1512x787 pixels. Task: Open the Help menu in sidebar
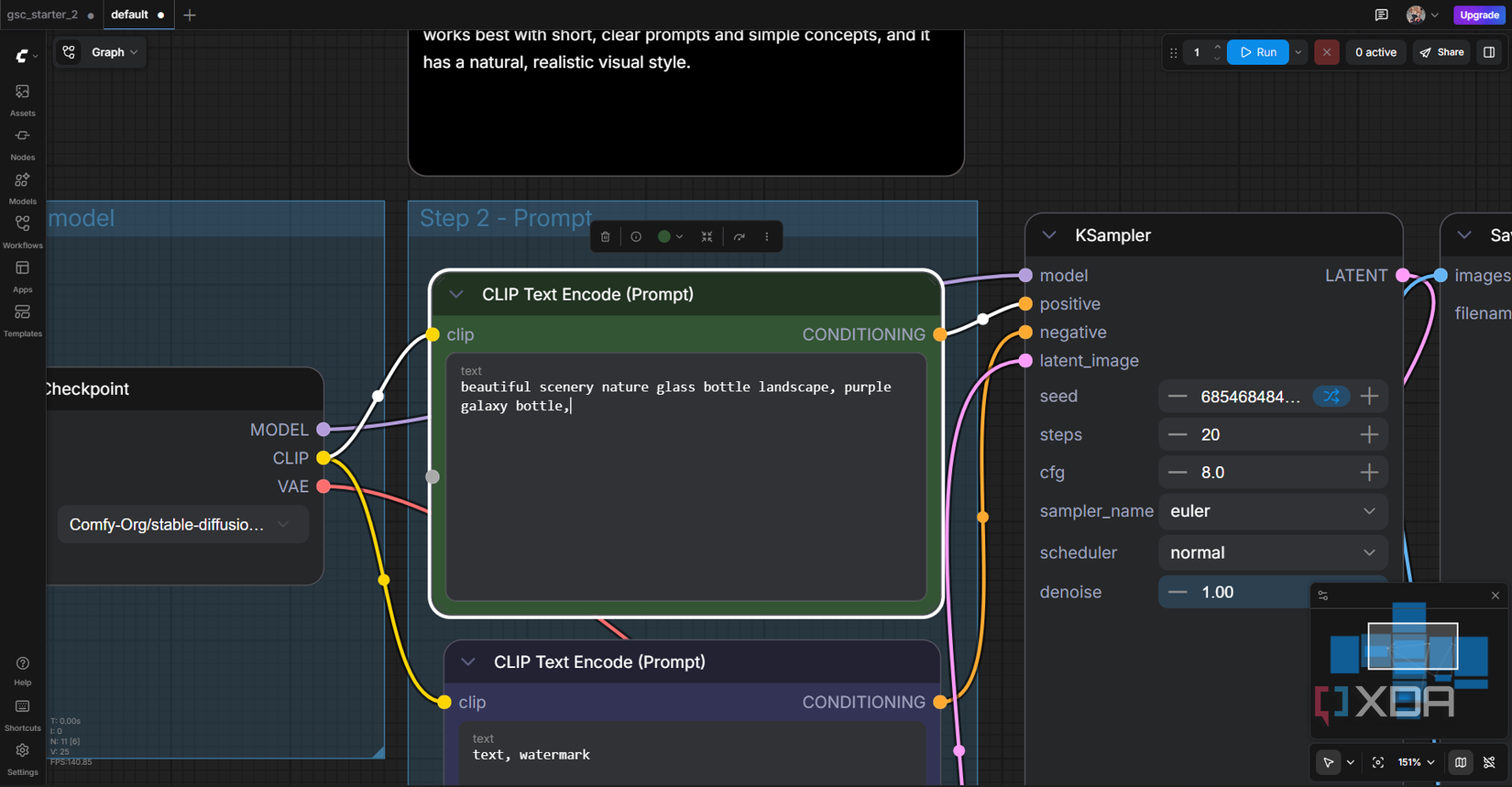pos(22,671)
